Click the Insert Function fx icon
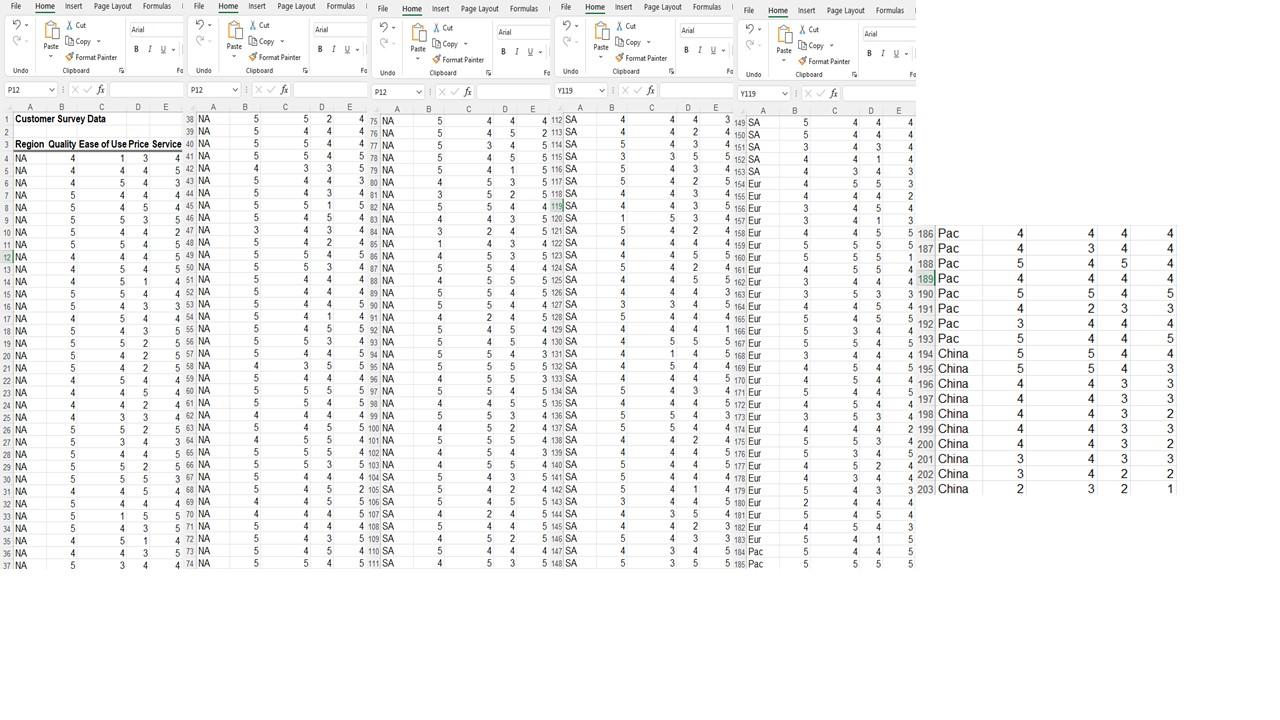The image size is (1280, 720). click(101, 89)
